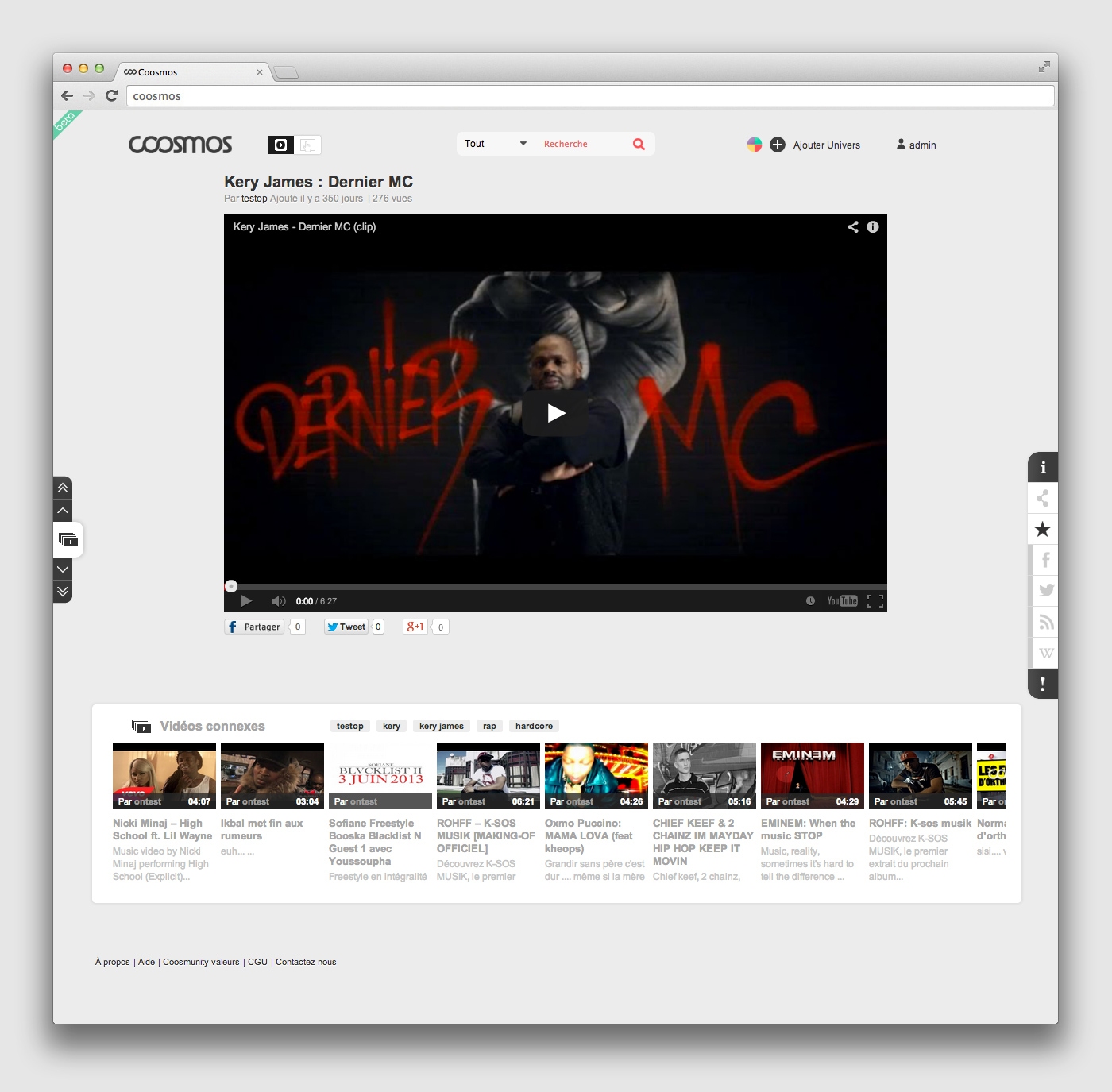Open Sofiane Freestyle Booska Blacklist title

(377, 843)
